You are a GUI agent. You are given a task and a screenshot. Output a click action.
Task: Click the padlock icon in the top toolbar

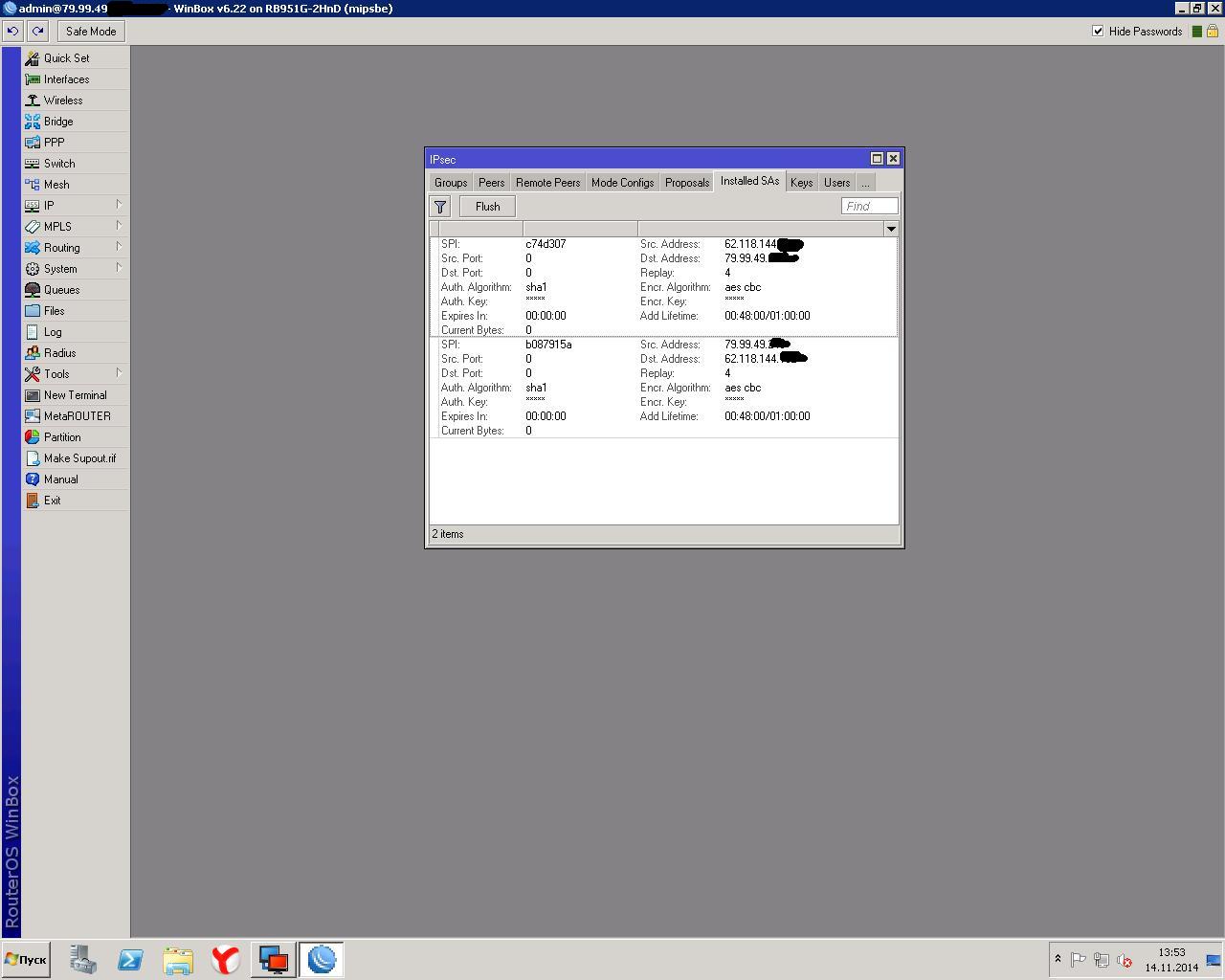click(1213, 32)
